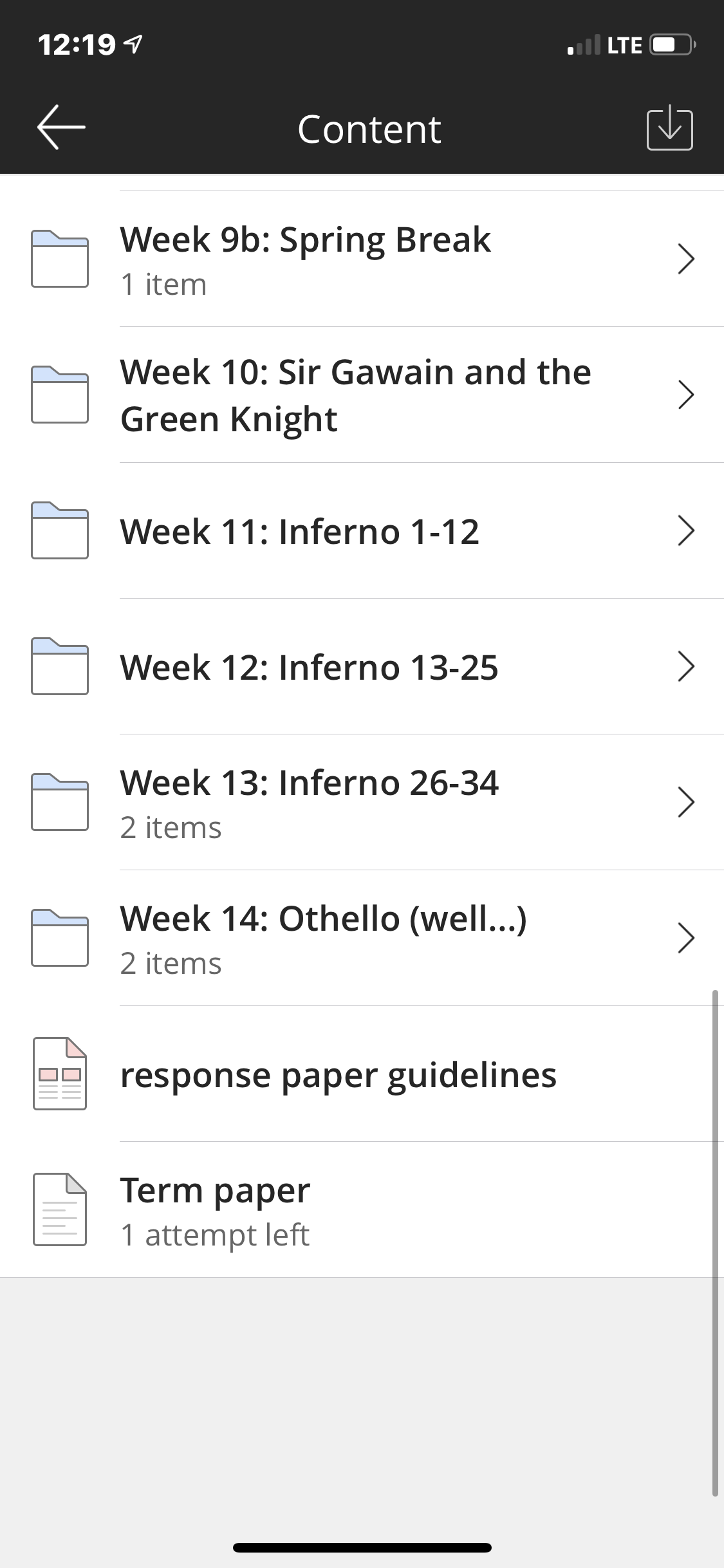Tap the Term paper assignment icon
The width and height of the screenshot is (724, 1568).
coord(60,1209)
